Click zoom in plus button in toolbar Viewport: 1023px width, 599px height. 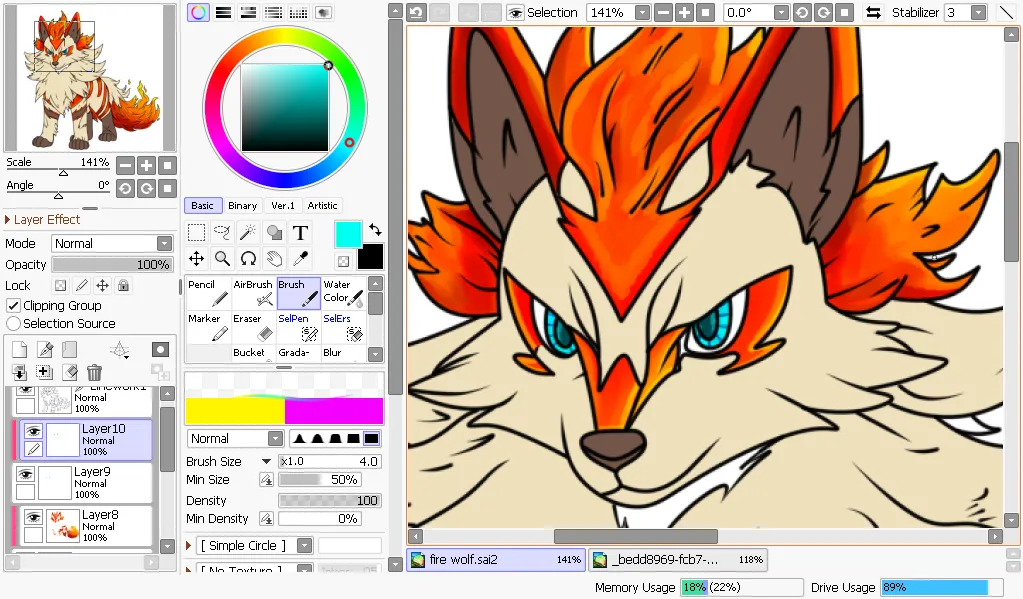(x=684, y=12)
